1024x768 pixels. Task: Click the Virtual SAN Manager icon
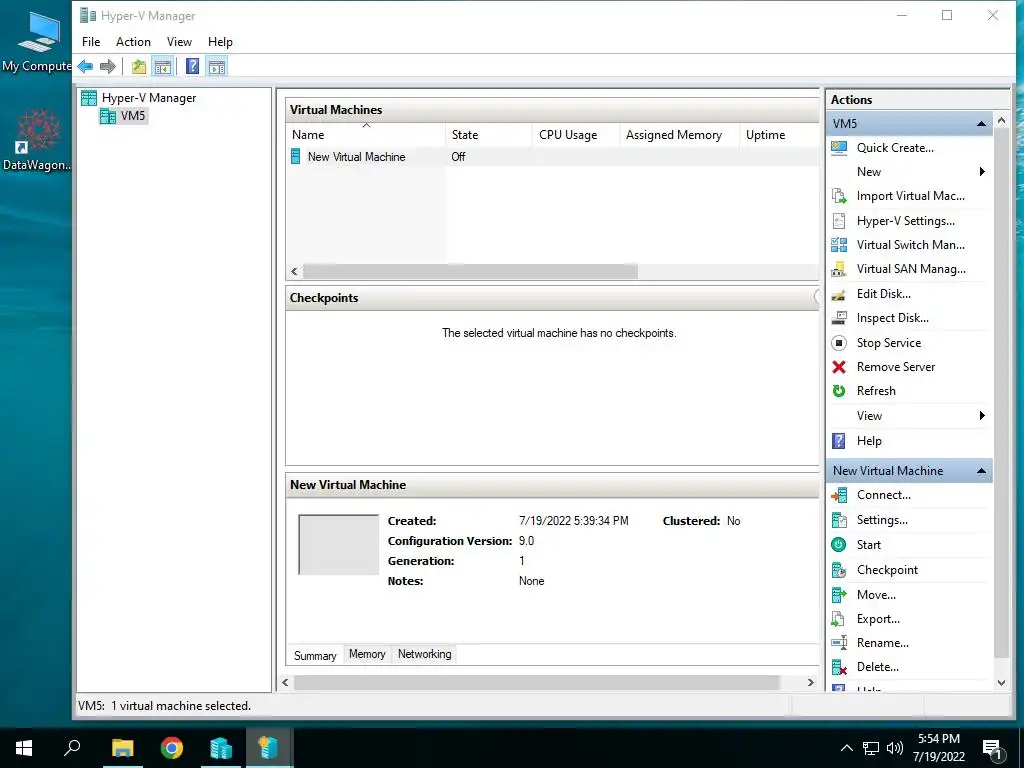pos(839,269)
